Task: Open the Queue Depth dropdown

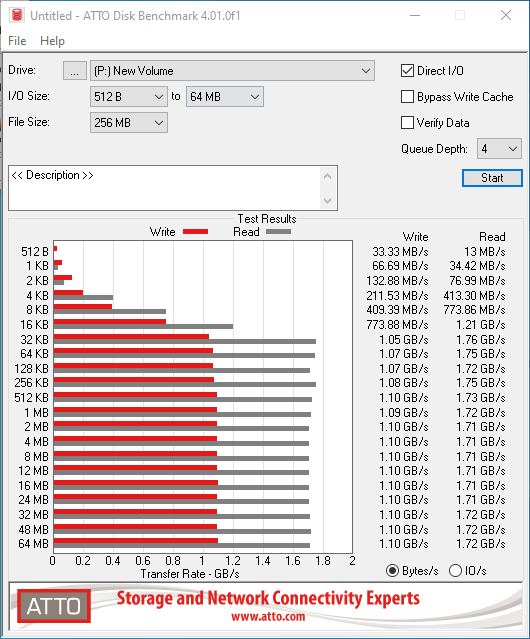Action: tap(499, 149)
